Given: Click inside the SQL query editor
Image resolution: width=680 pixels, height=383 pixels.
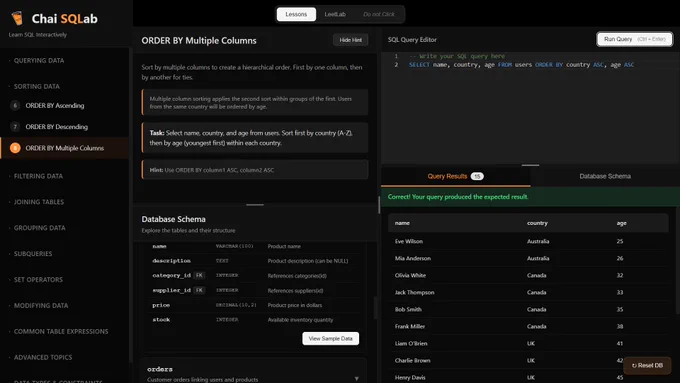Looking at the screenshot, I should point(530,108).
